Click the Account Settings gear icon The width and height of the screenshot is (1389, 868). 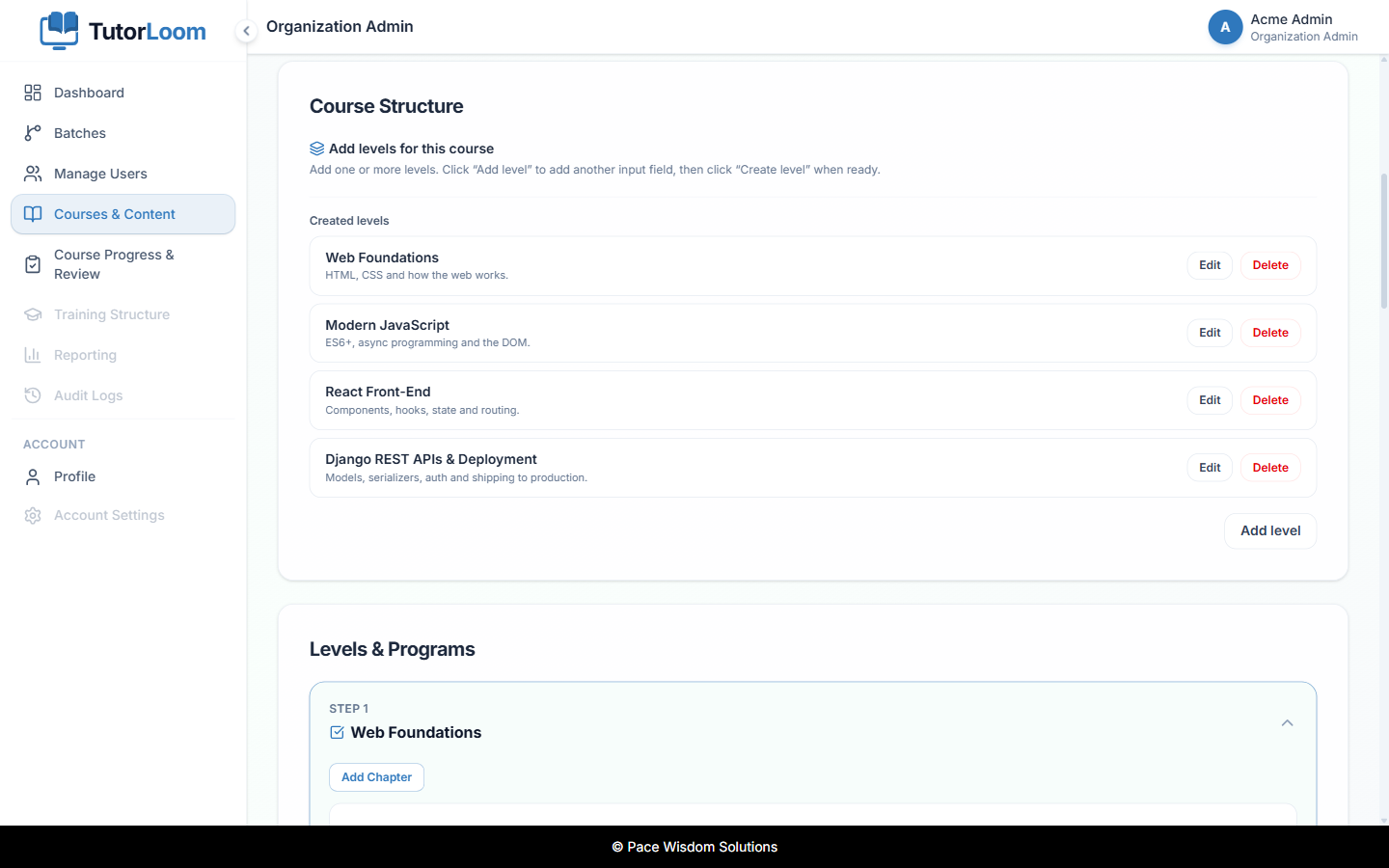point(33,515)
